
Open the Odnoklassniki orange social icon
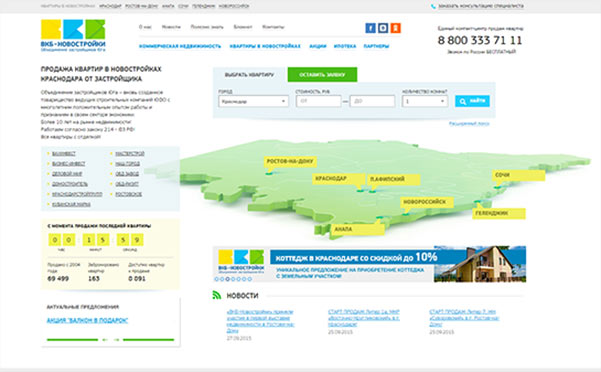(396, 28)
